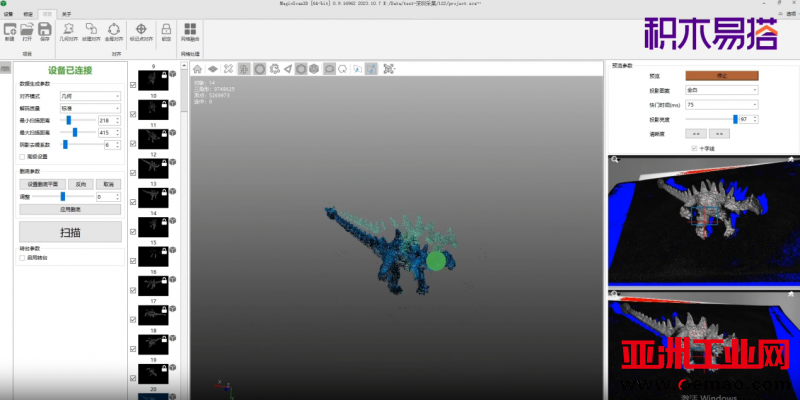This screenshot has height=400, width=800.
Task: Open the 对齐模式 alignment mode dropdown
Action: pyautogui.click(x=90, y=96)
